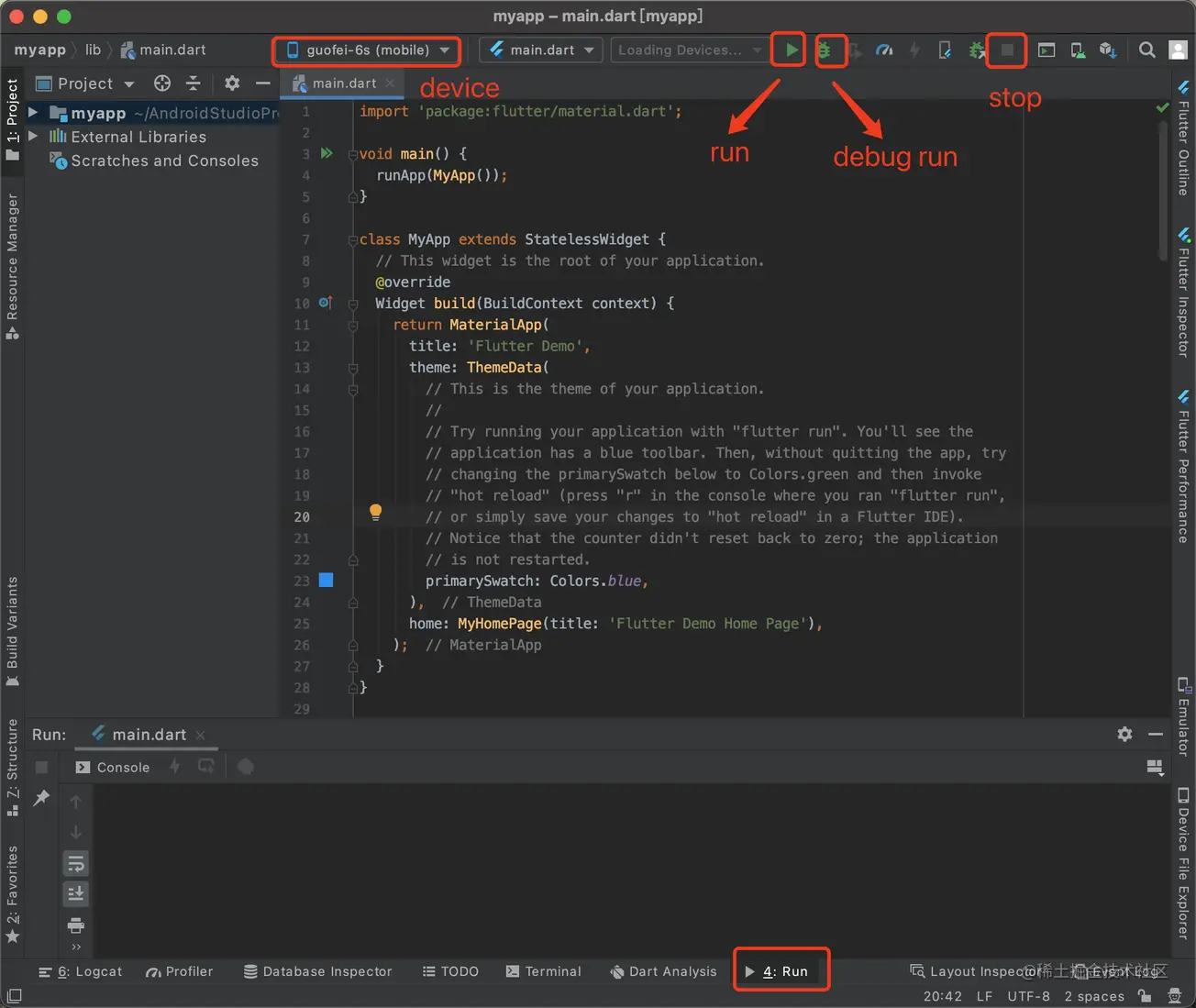Print console output using printer icon
Viewport: 1196px width, 1008px height.
coord(76,925)
